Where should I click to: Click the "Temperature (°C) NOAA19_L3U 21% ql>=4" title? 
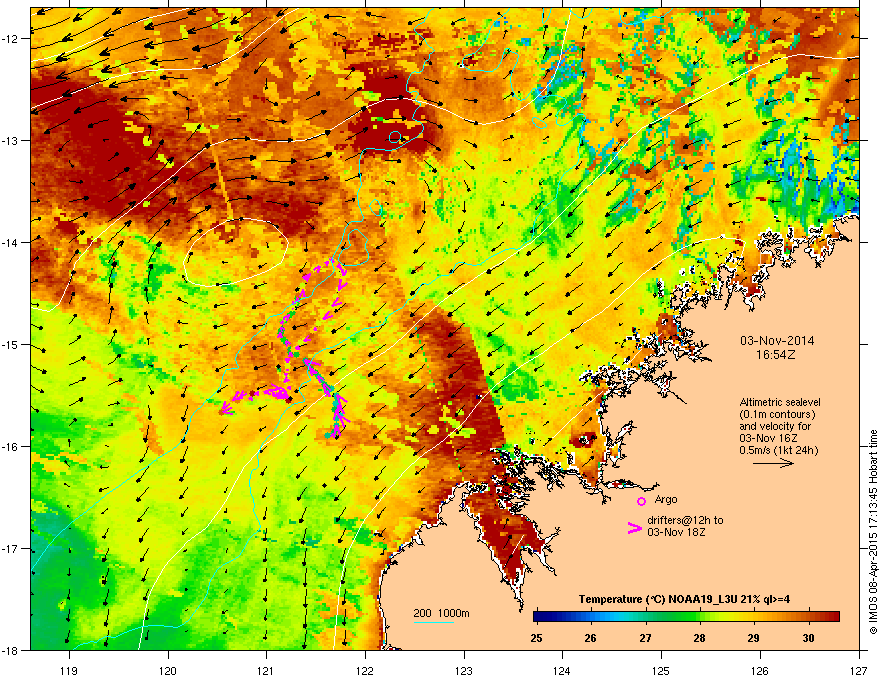coord(684,599)
